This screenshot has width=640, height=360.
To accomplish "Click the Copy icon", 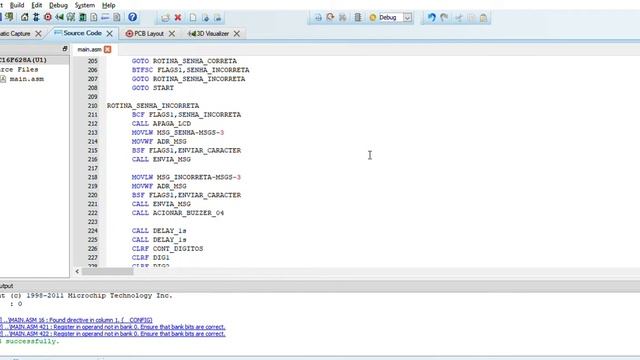I will 471,18.
